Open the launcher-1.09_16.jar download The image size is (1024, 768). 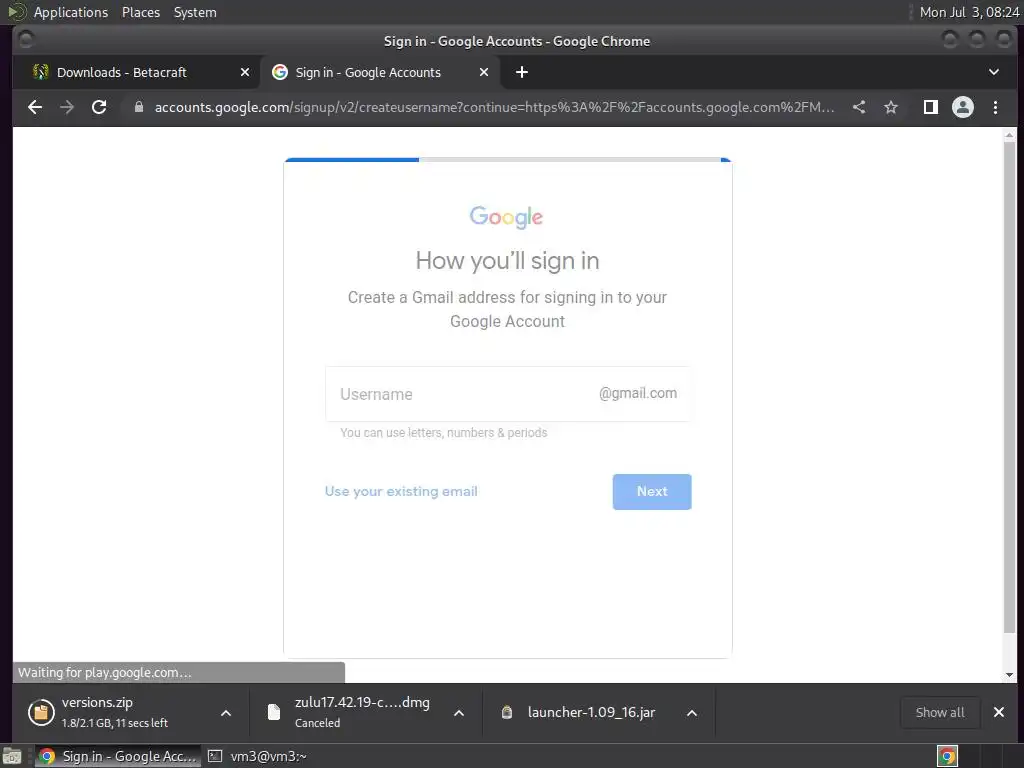coord(578,712)
